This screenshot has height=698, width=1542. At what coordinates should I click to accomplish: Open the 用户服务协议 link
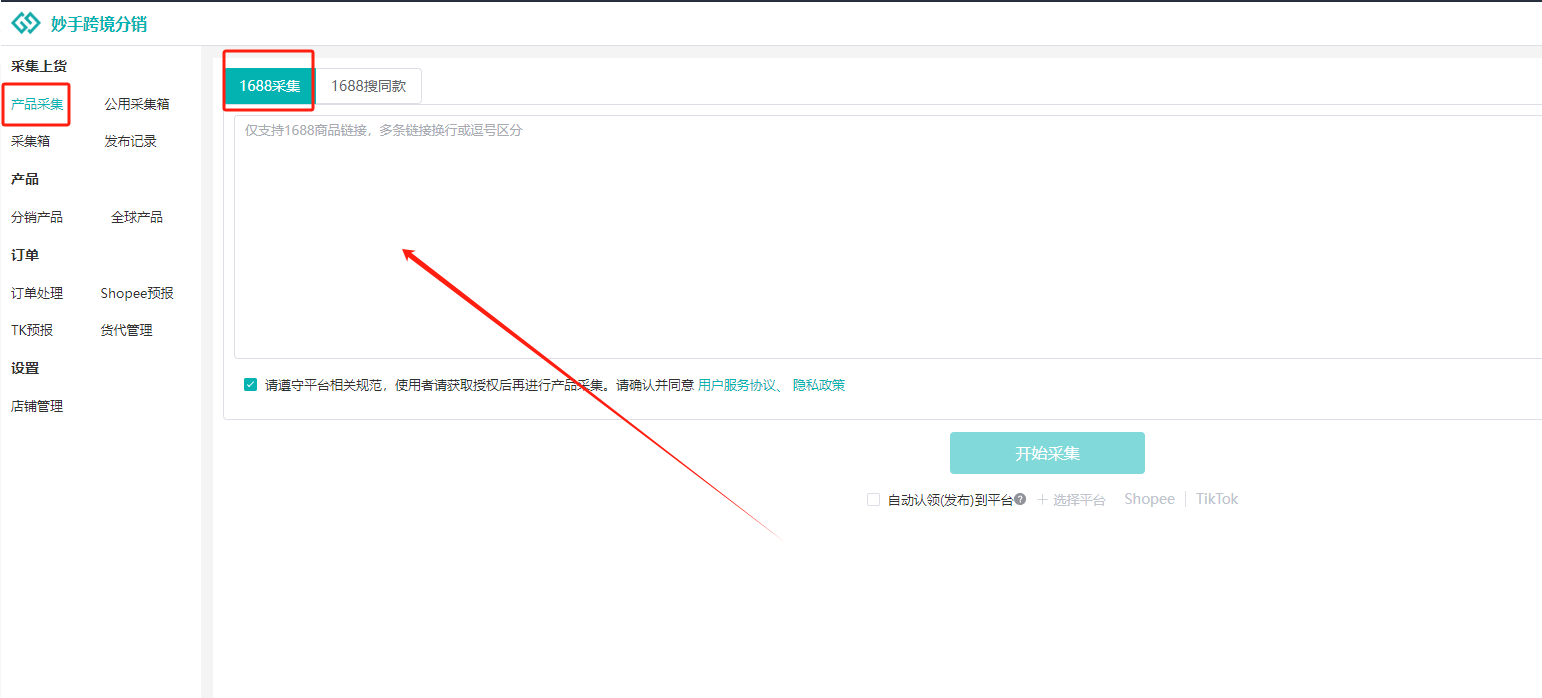click(737, 385)
